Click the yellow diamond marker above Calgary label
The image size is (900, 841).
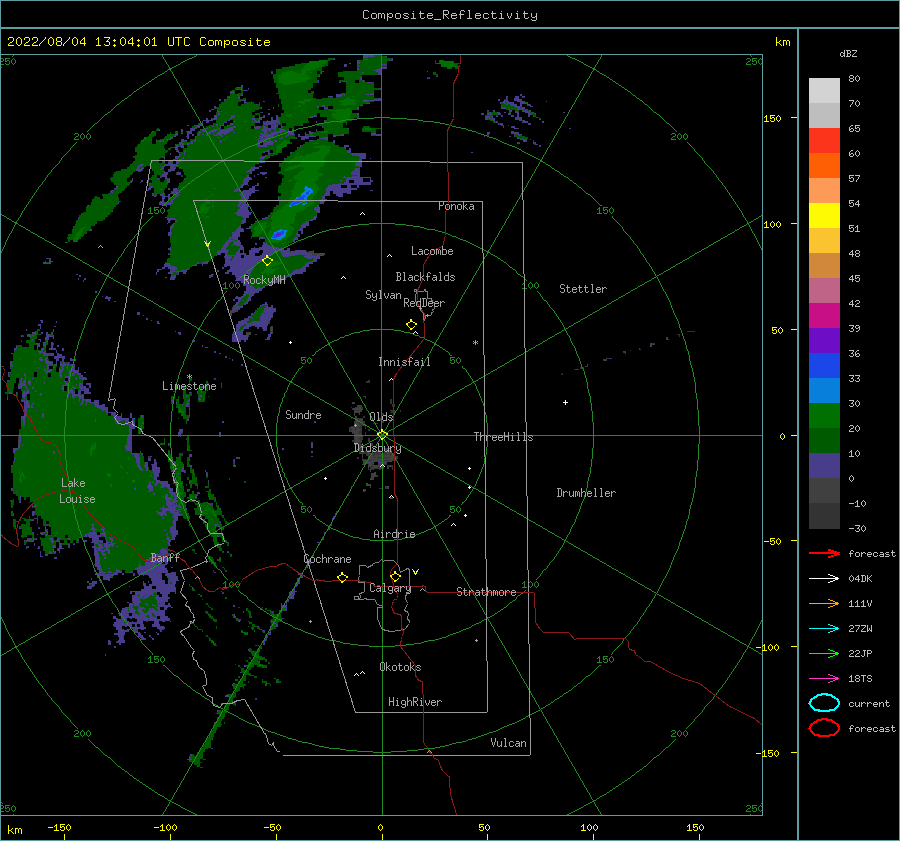395,576
